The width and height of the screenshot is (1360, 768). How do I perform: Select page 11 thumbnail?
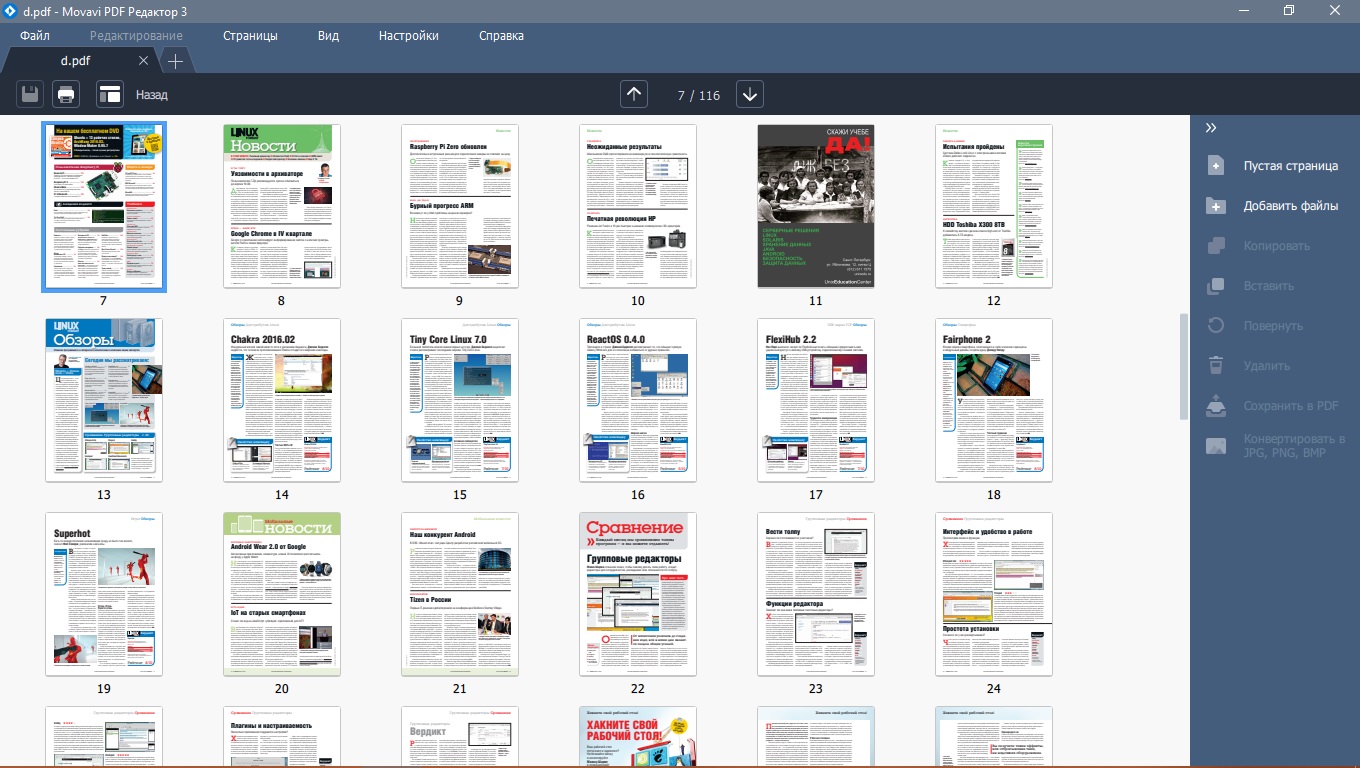[815, 206]
